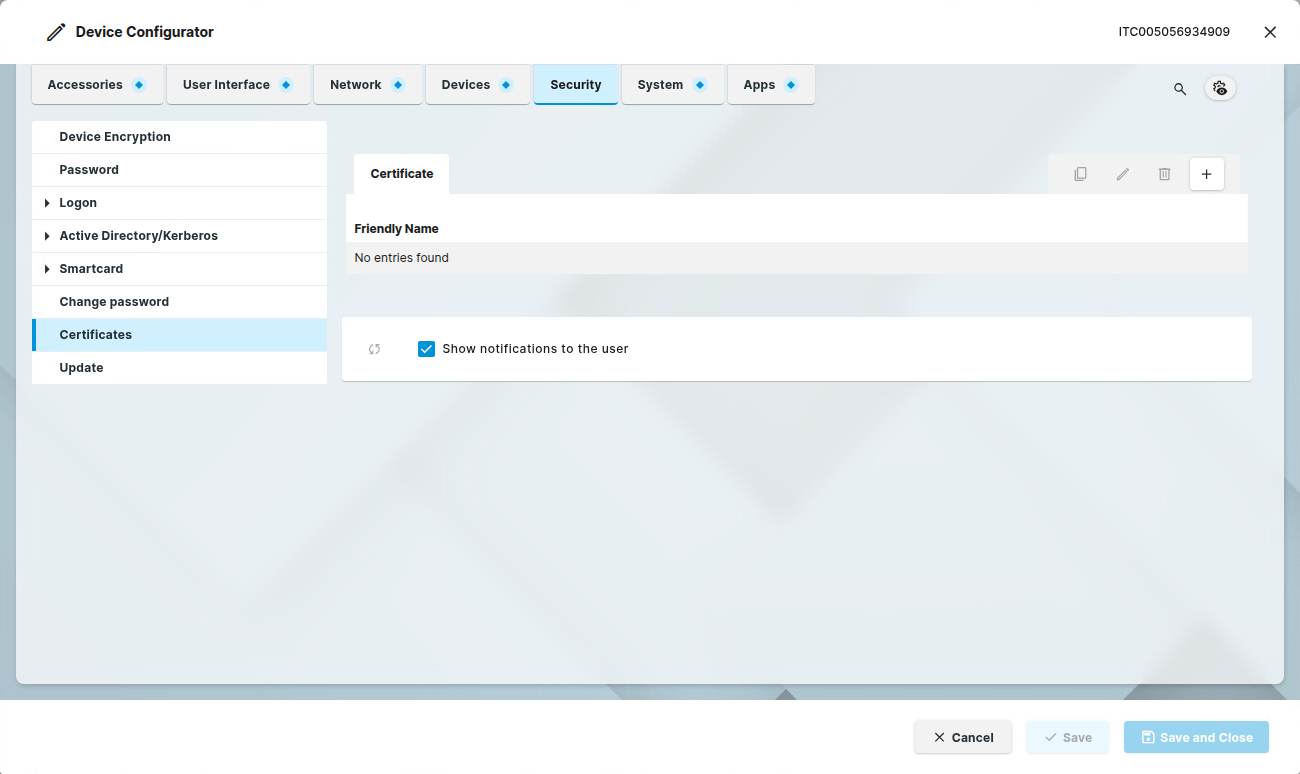This screenshot has height=774, width=1300.
Task: Expand the Logon tree item
Action: click(47, 203)
